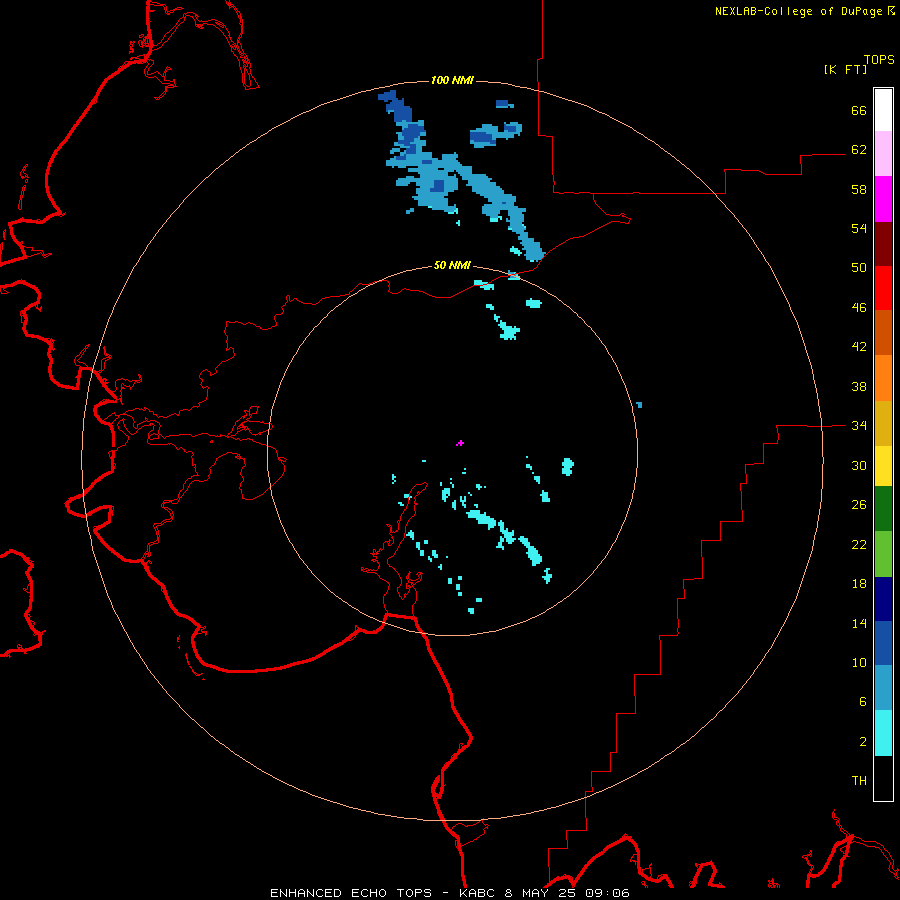Click the "8 MAY 25 09:06" timestamp
Screen dimensions: 900x900
567,893
